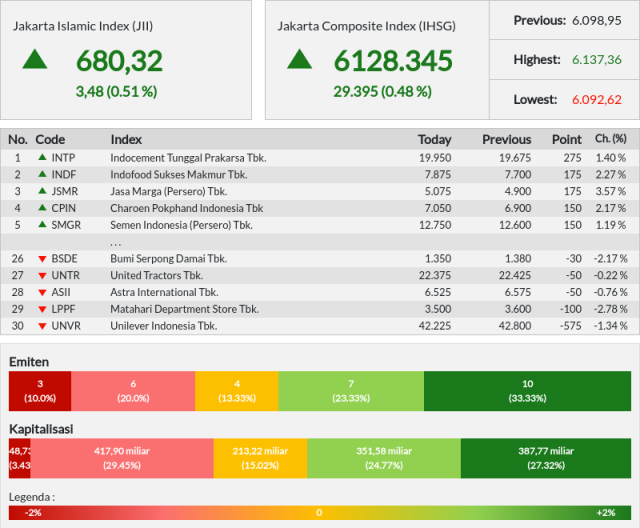
Task: Click stock code 'SMGR'
Action: (66, 225)
